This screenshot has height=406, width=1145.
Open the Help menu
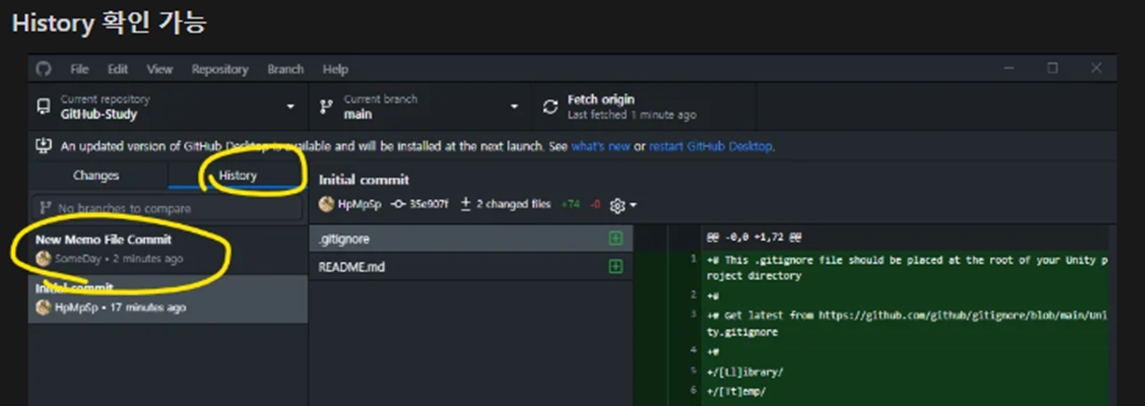tap(335, 69)
